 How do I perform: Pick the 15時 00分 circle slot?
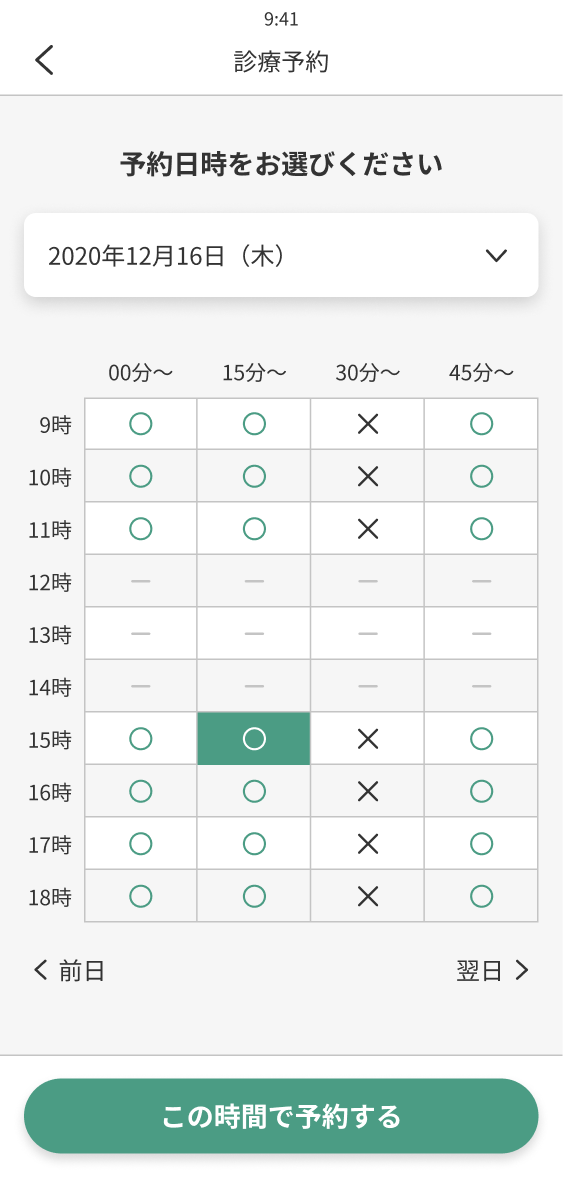(141, 739)
